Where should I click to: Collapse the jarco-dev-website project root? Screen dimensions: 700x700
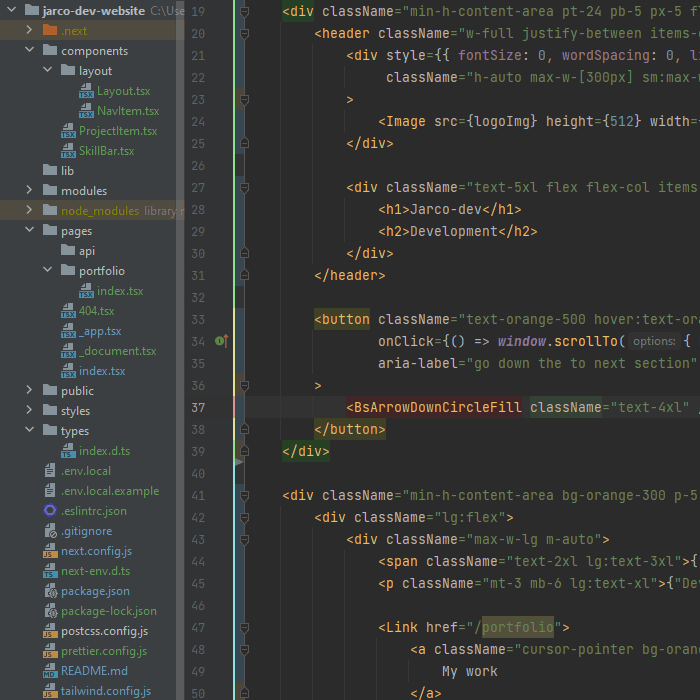[x=12, y=9]
